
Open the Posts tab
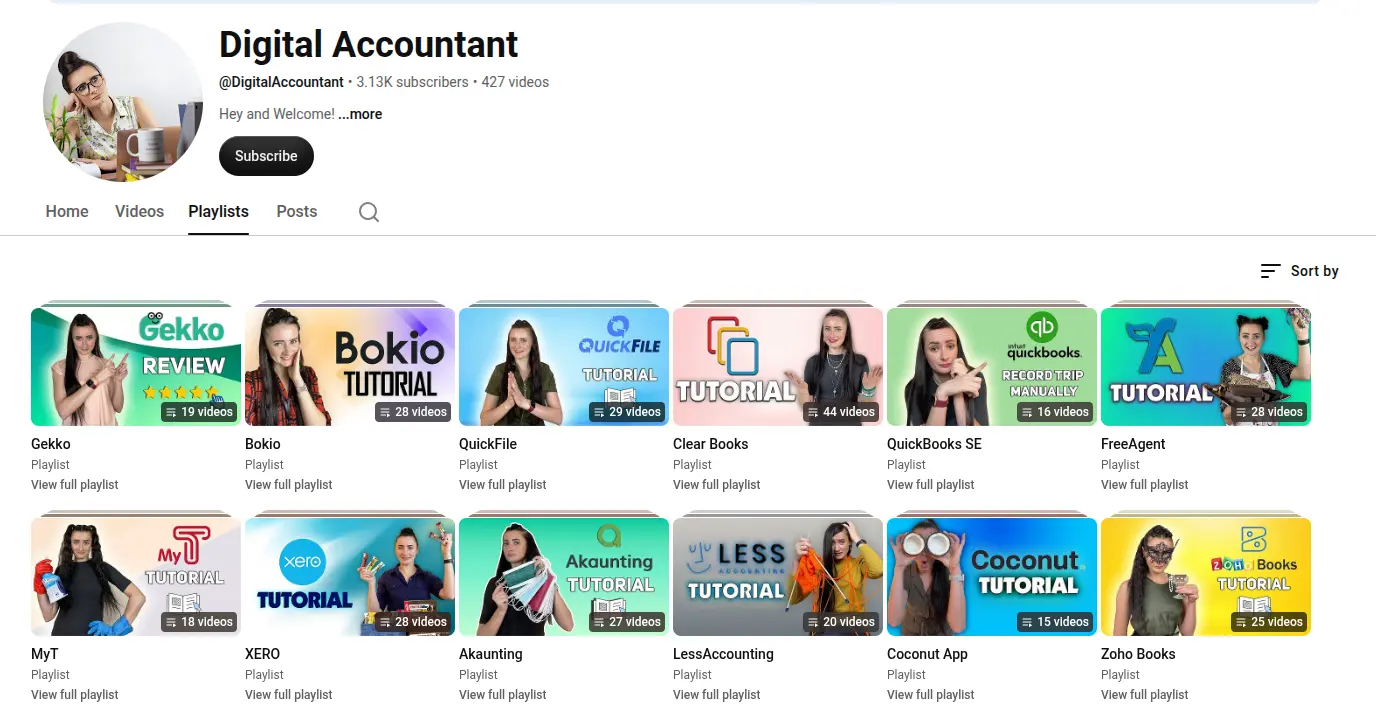[297, 211]
